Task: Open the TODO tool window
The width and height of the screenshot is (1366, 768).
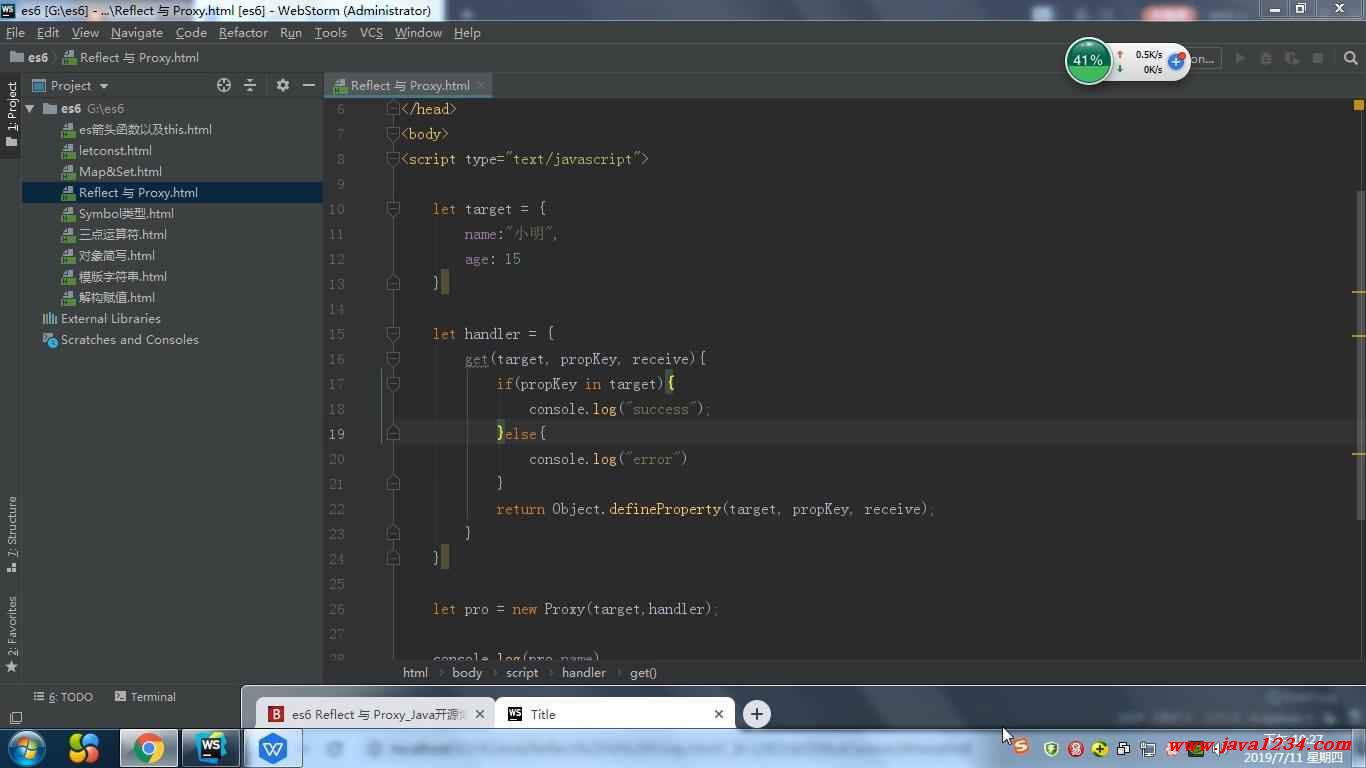Action: click(x=63, y=697)
